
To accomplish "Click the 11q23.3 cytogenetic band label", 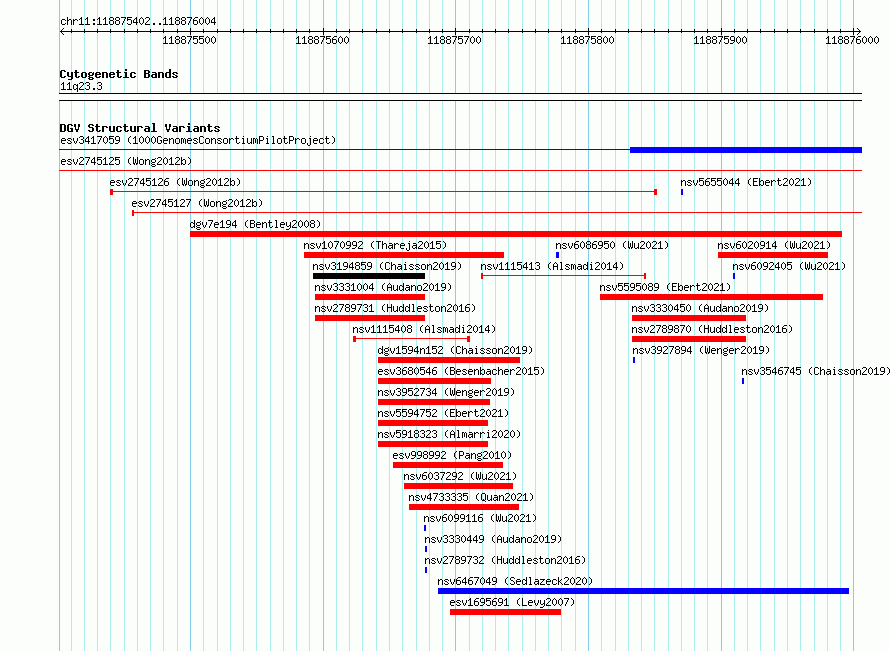I will 81,86.
